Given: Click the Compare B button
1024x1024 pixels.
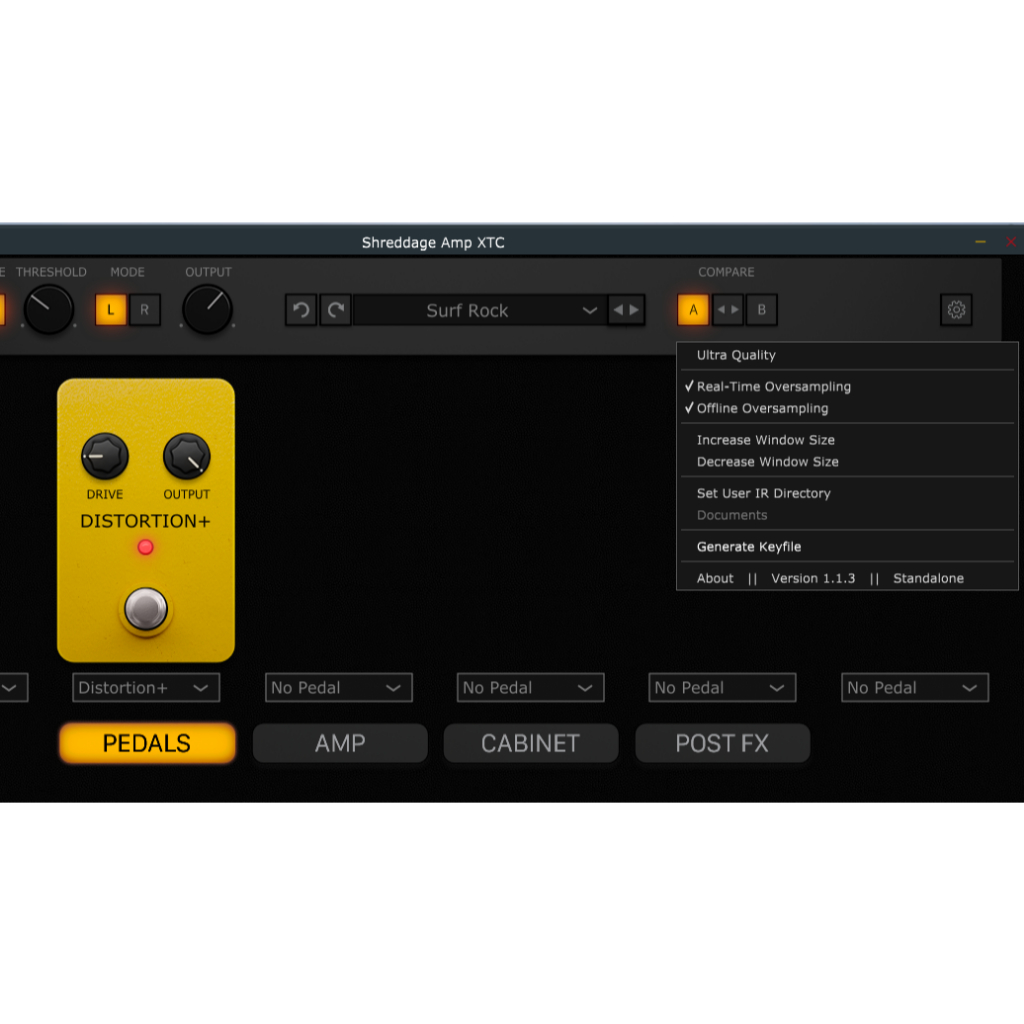Looking at the screenshot, I should point(761,310).
